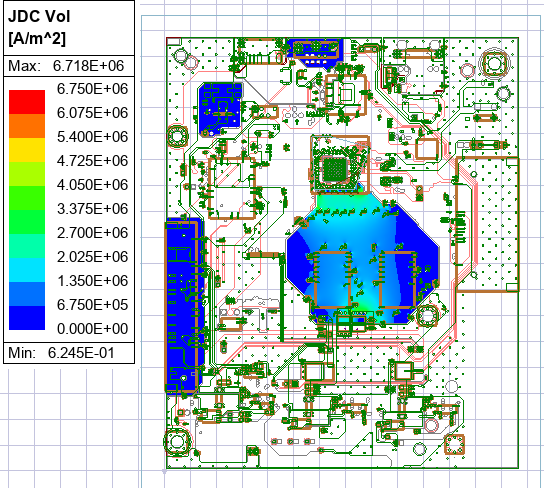Image resolution: width=544 pixels, height=488 pixels.
Task: Click the yellow legend color band
Action: click(27, 150)
